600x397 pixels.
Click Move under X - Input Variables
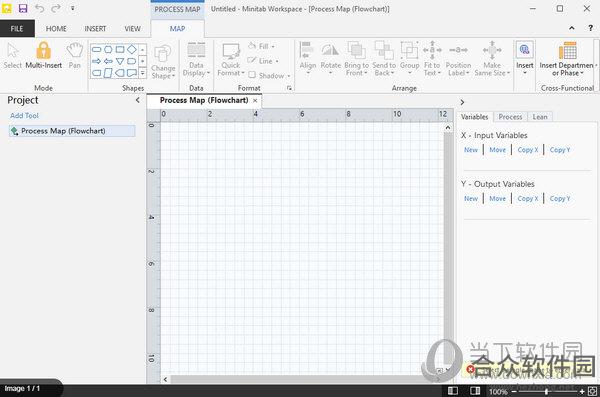pos(497,150)
